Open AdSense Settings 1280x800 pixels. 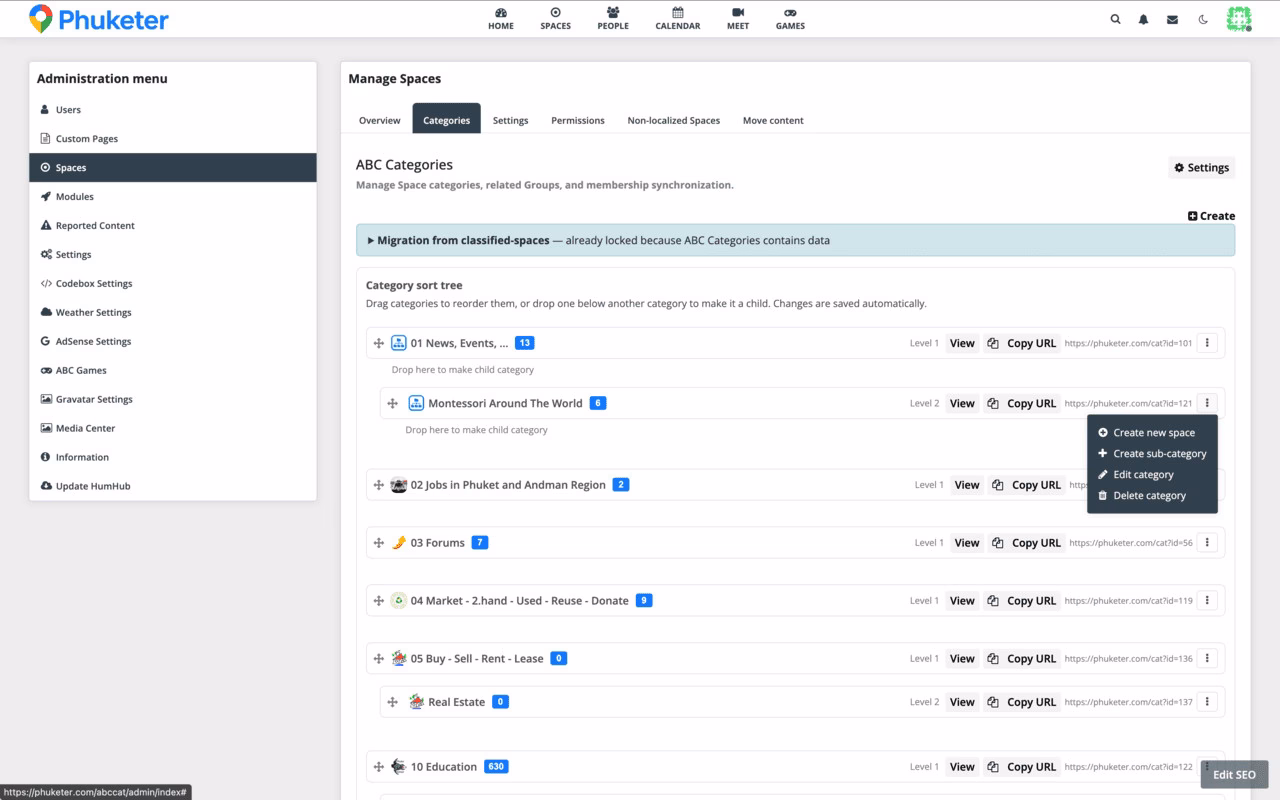[173, 342]
